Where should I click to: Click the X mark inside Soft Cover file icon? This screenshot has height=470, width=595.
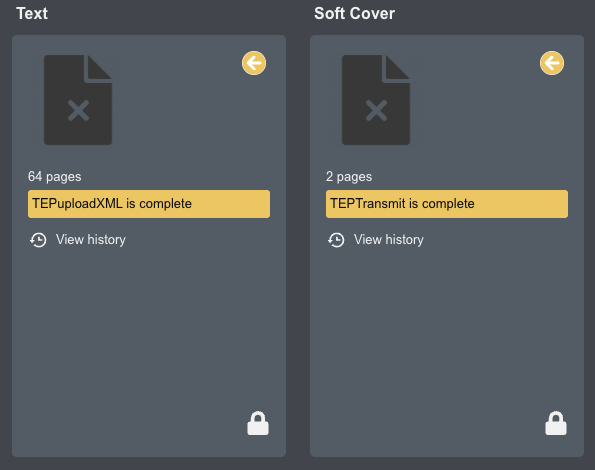[x=376, y=110]
